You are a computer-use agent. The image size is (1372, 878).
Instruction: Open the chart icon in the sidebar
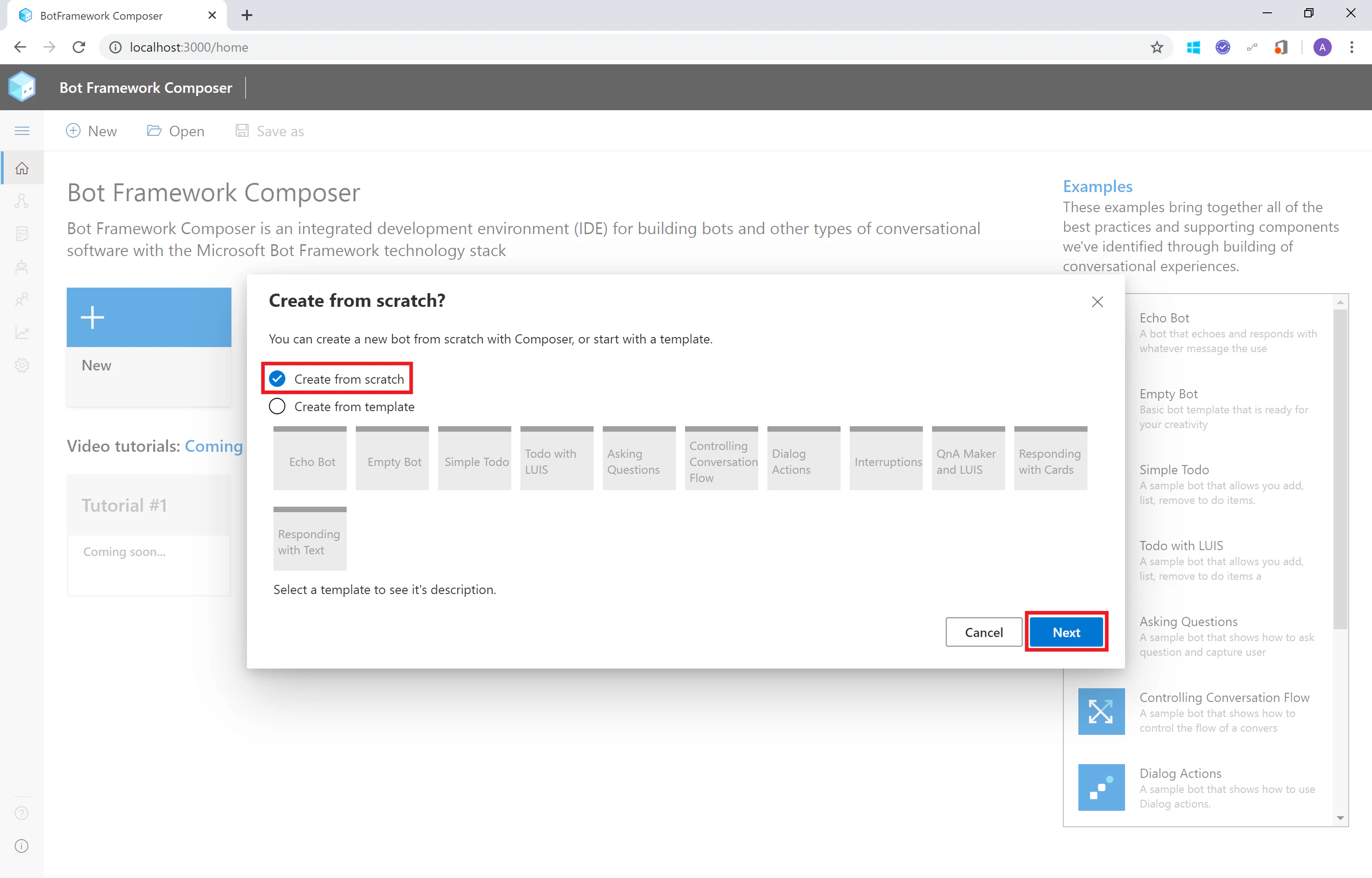(21, 332)
